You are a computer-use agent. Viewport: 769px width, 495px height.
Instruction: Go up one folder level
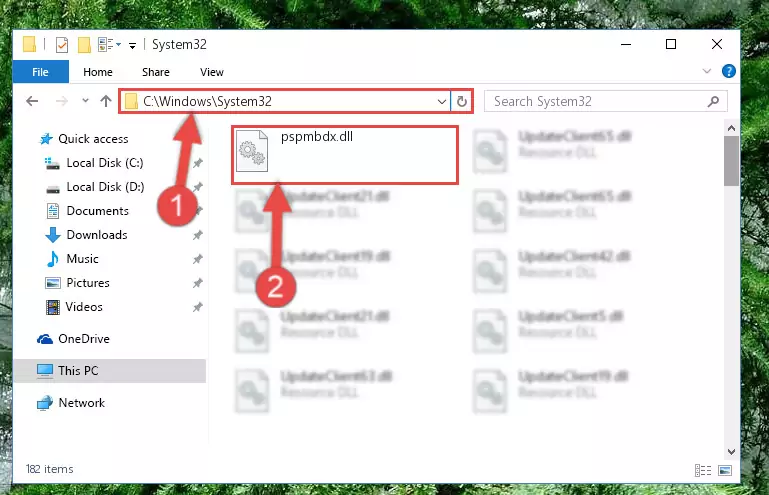[106, 101]
